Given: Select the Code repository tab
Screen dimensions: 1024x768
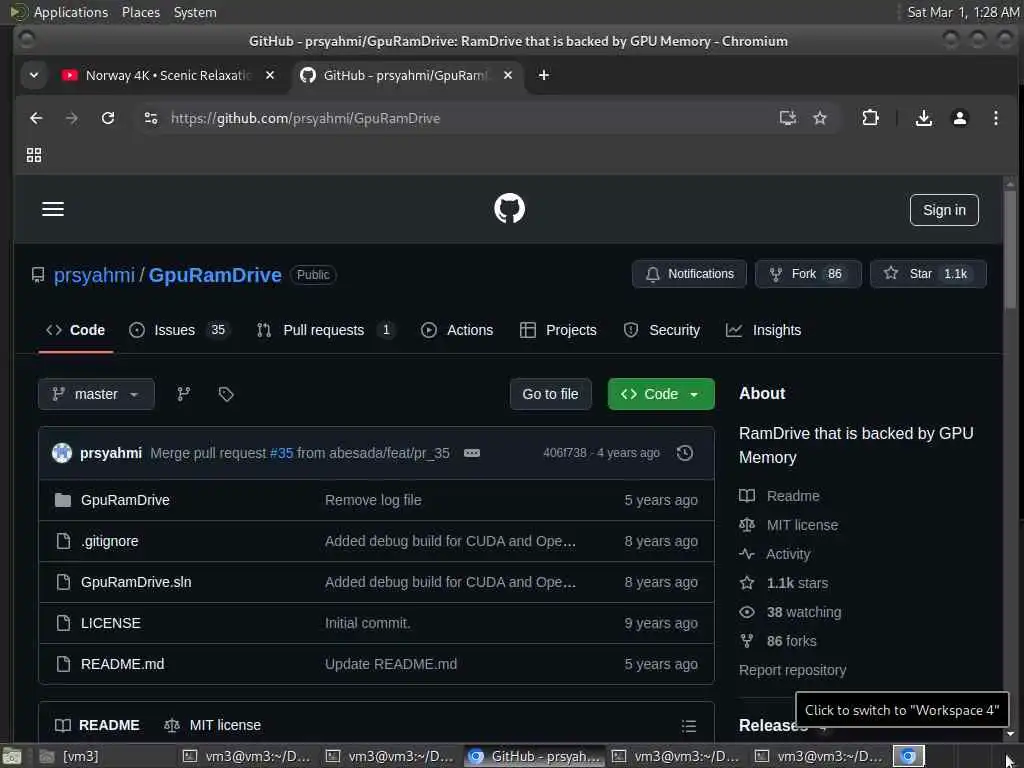Looking at the screenshot, I should point(76,330).
